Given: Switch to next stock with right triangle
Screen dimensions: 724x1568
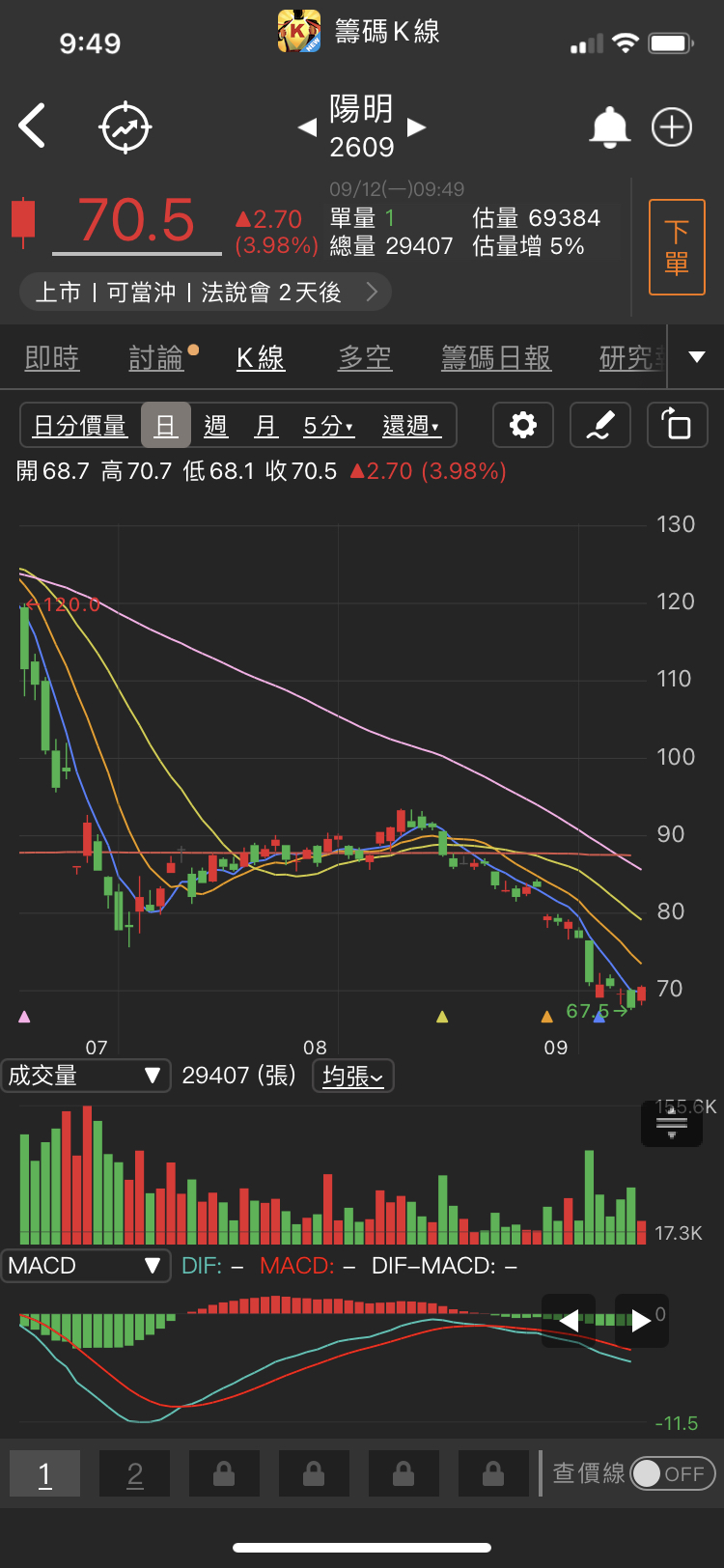Looking at the screenshot, I should click(x=417, y=127).
